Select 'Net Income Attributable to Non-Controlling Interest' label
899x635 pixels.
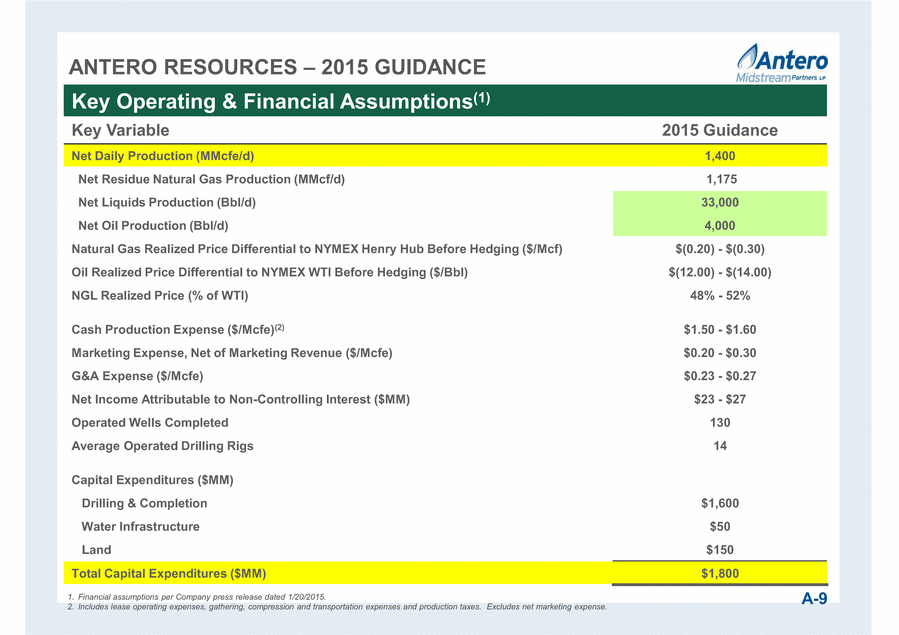241,399
